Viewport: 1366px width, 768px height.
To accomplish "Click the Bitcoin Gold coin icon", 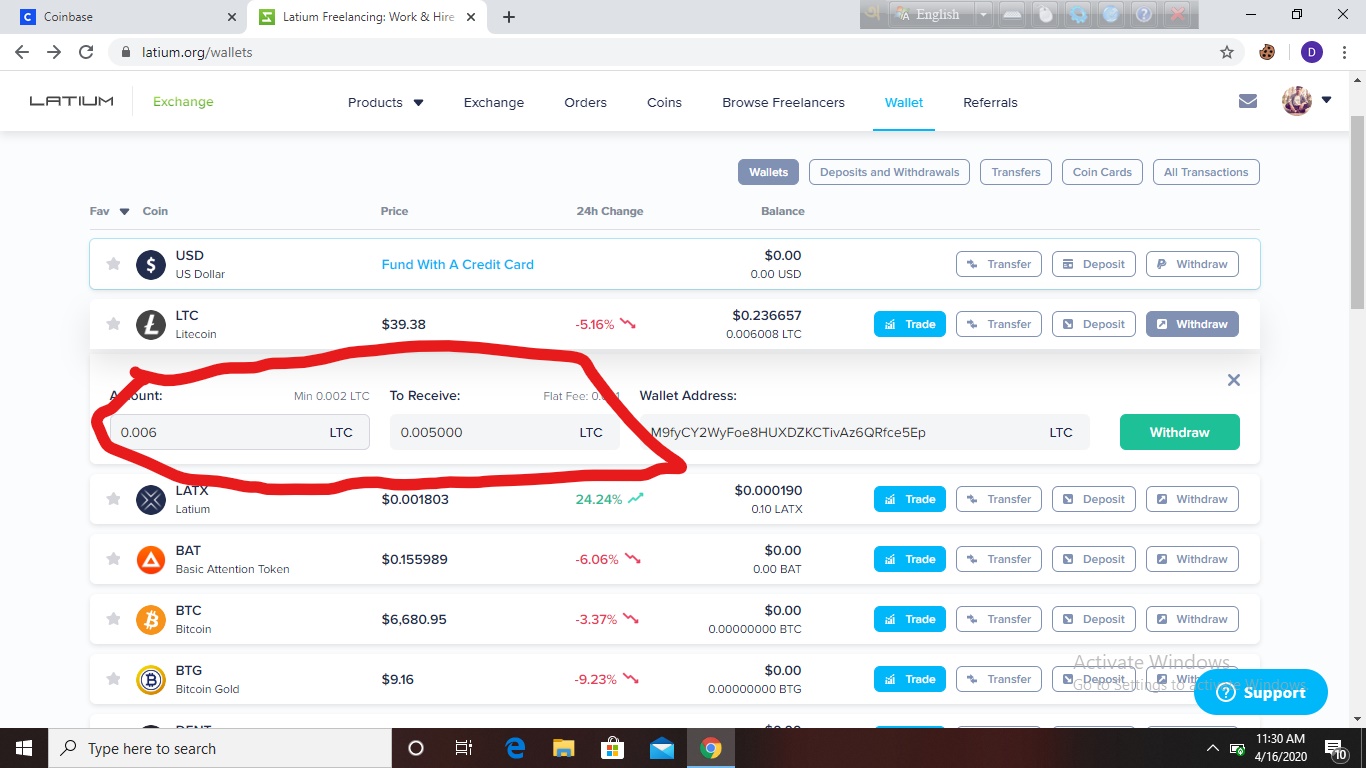I will point(151,679).
